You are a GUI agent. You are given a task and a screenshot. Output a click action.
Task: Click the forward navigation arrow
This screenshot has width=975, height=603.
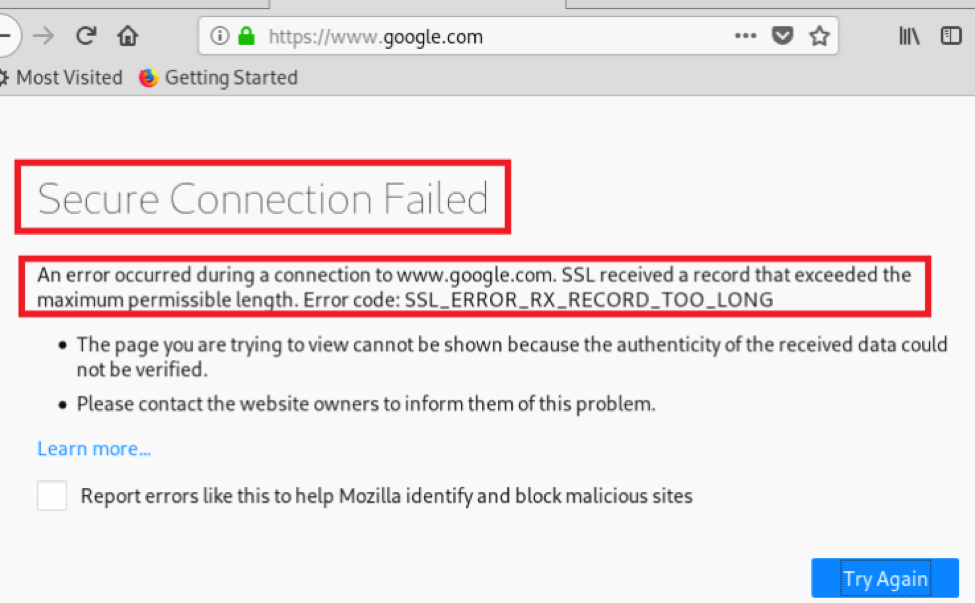click(x=44, y=36)
